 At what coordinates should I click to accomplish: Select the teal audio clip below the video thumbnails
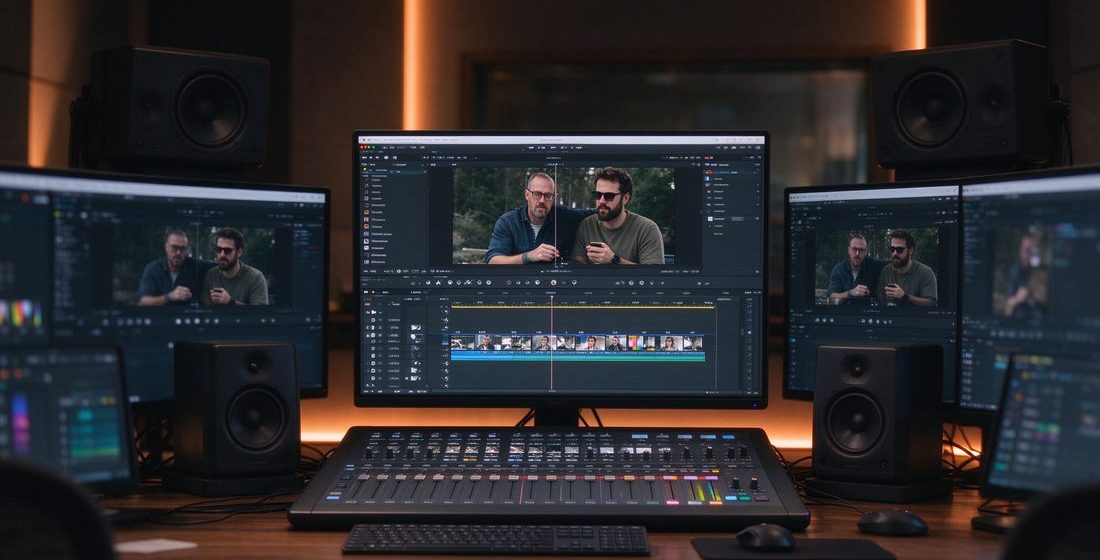click(577, 356)
